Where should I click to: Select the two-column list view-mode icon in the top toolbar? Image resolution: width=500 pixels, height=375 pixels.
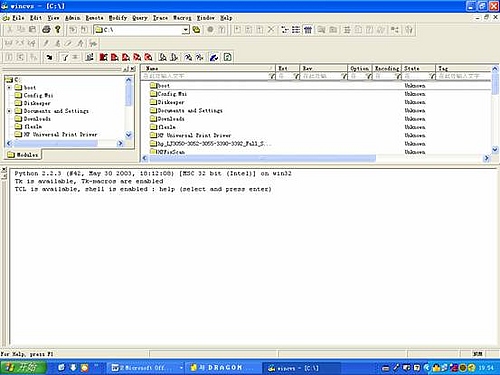point(296,30)
